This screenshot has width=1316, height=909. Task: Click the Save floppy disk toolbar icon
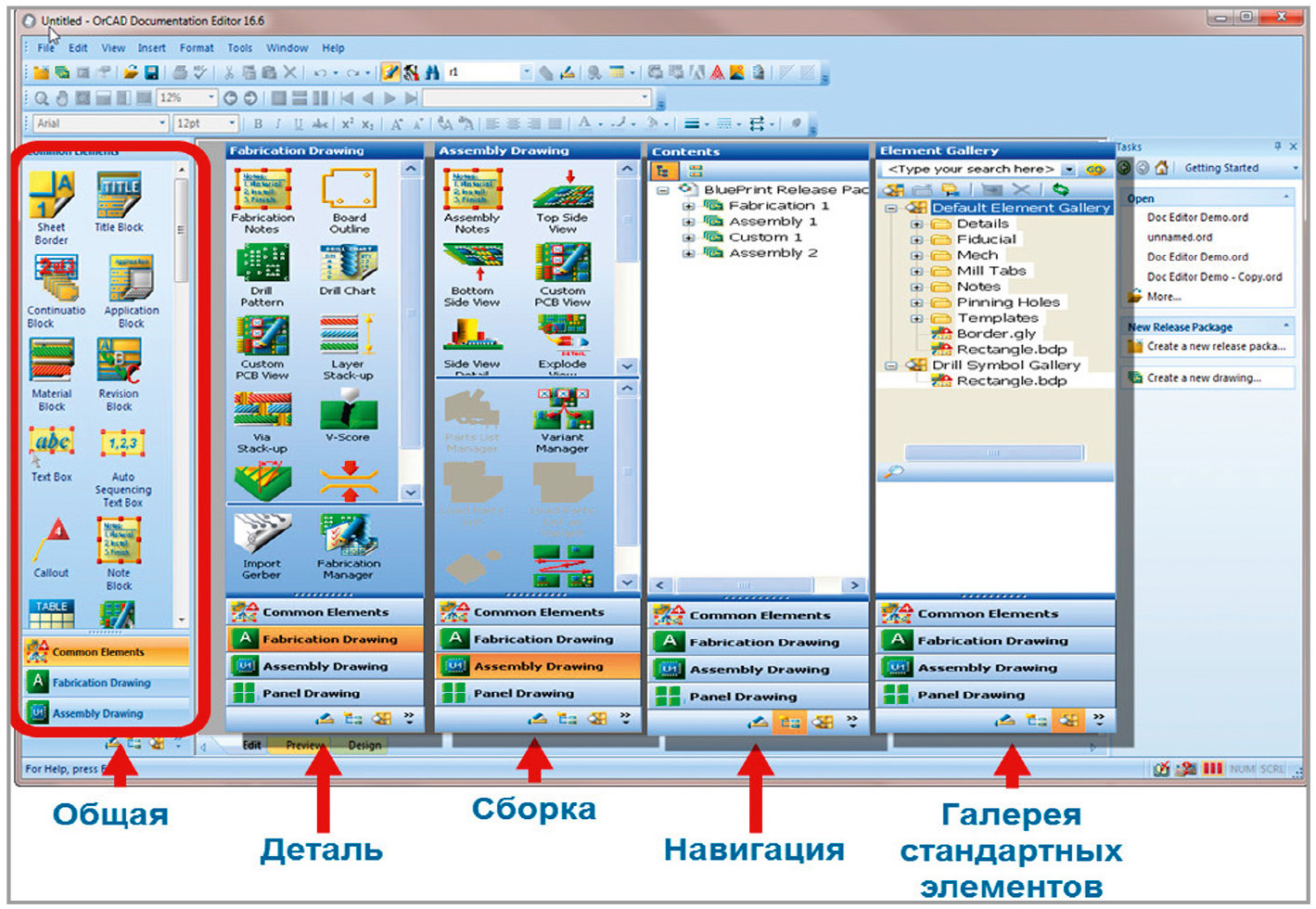[x=152, y=72]
